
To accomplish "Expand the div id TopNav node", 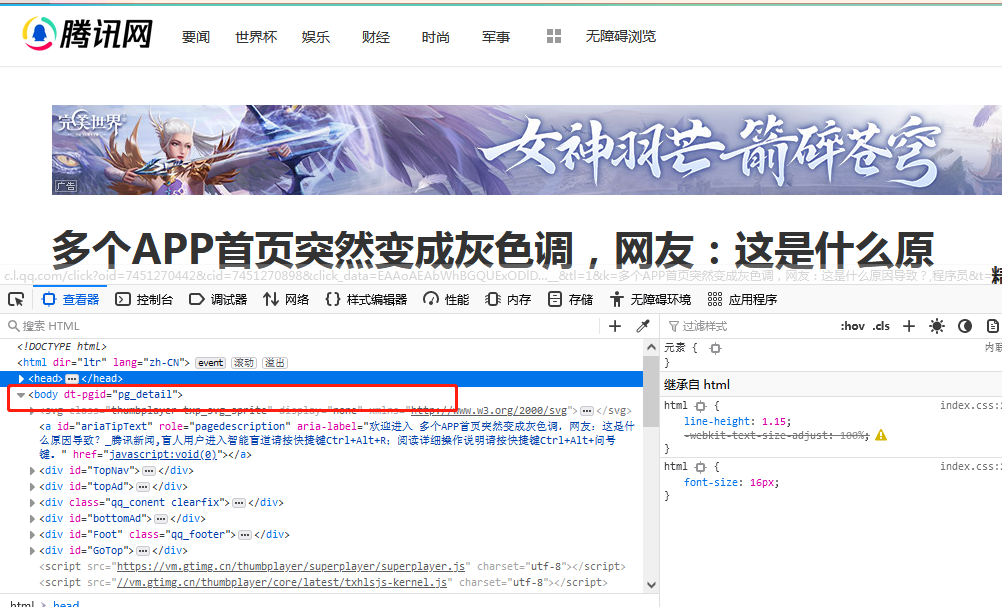I will pyautogui.click(x=32, y=471).
